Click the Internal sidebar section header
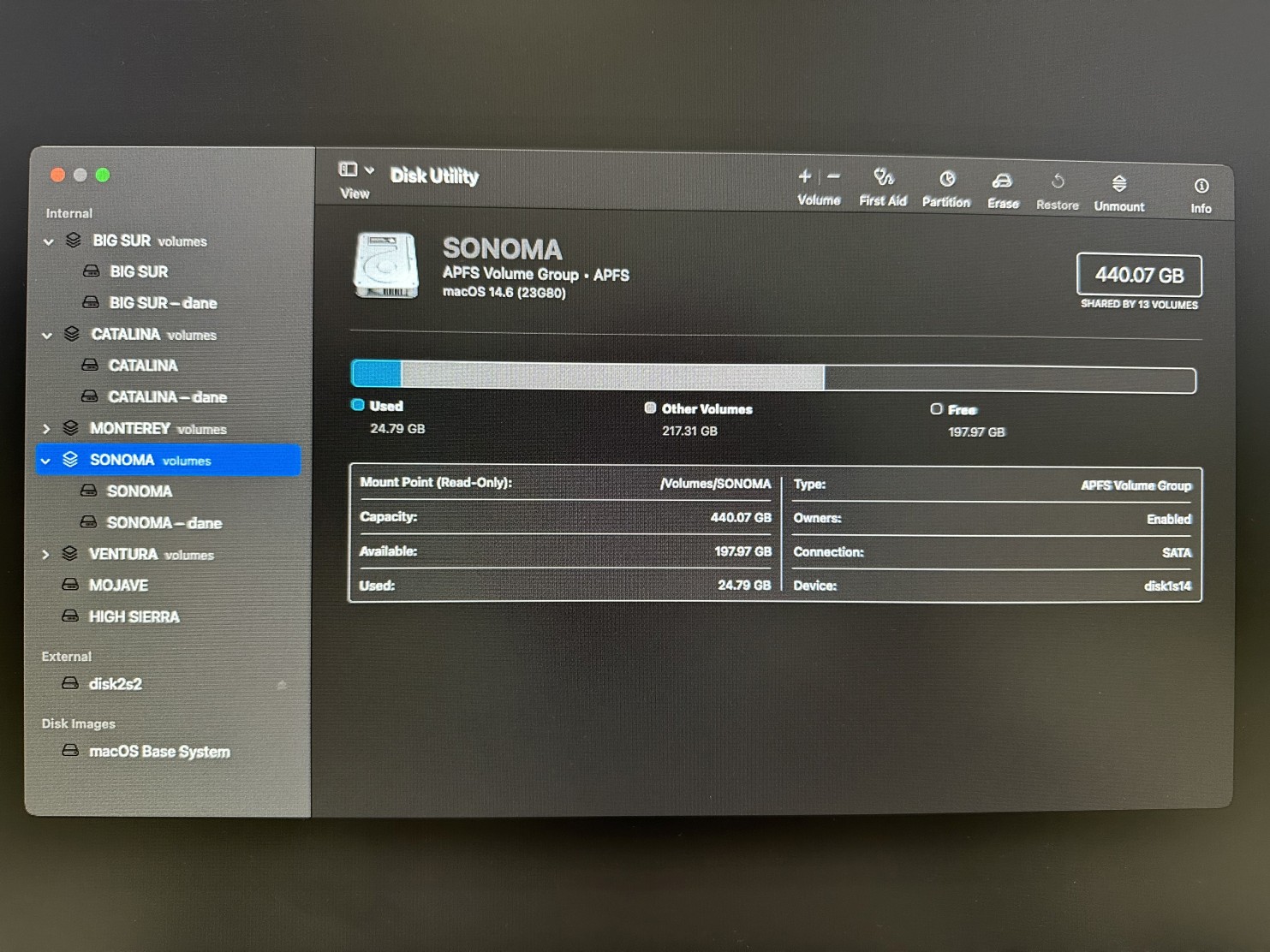This screenshot has height=952, width=1270. (x=69, y=213)
